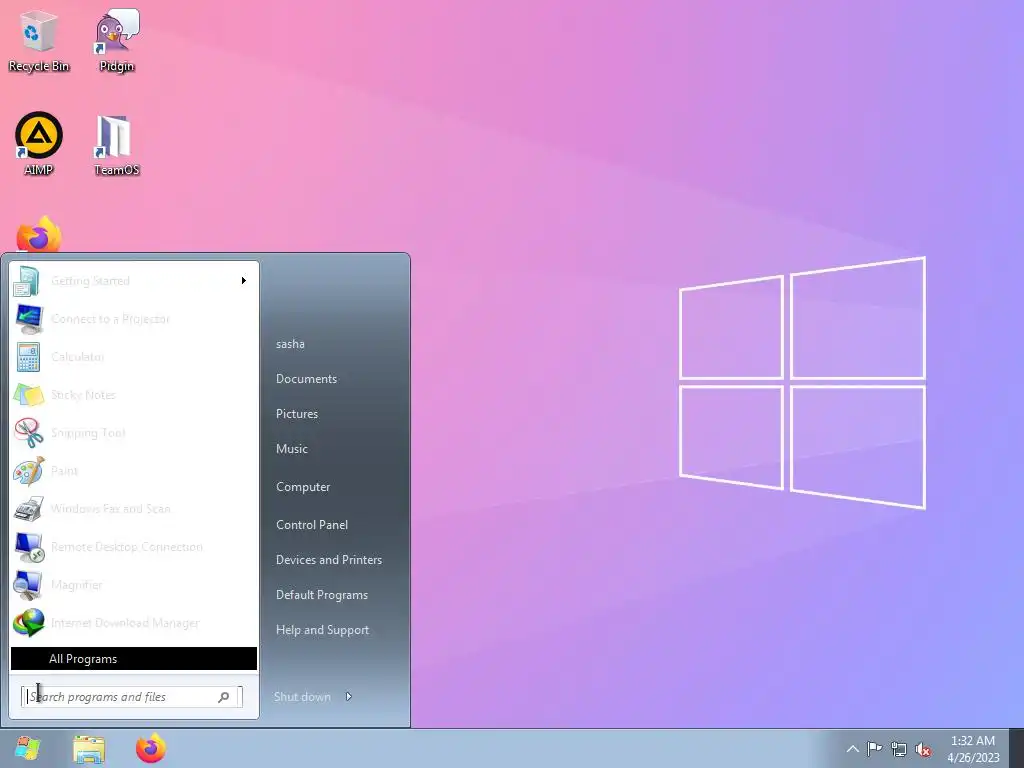Click the Action Center flag tray icon

tap(874, 748)
